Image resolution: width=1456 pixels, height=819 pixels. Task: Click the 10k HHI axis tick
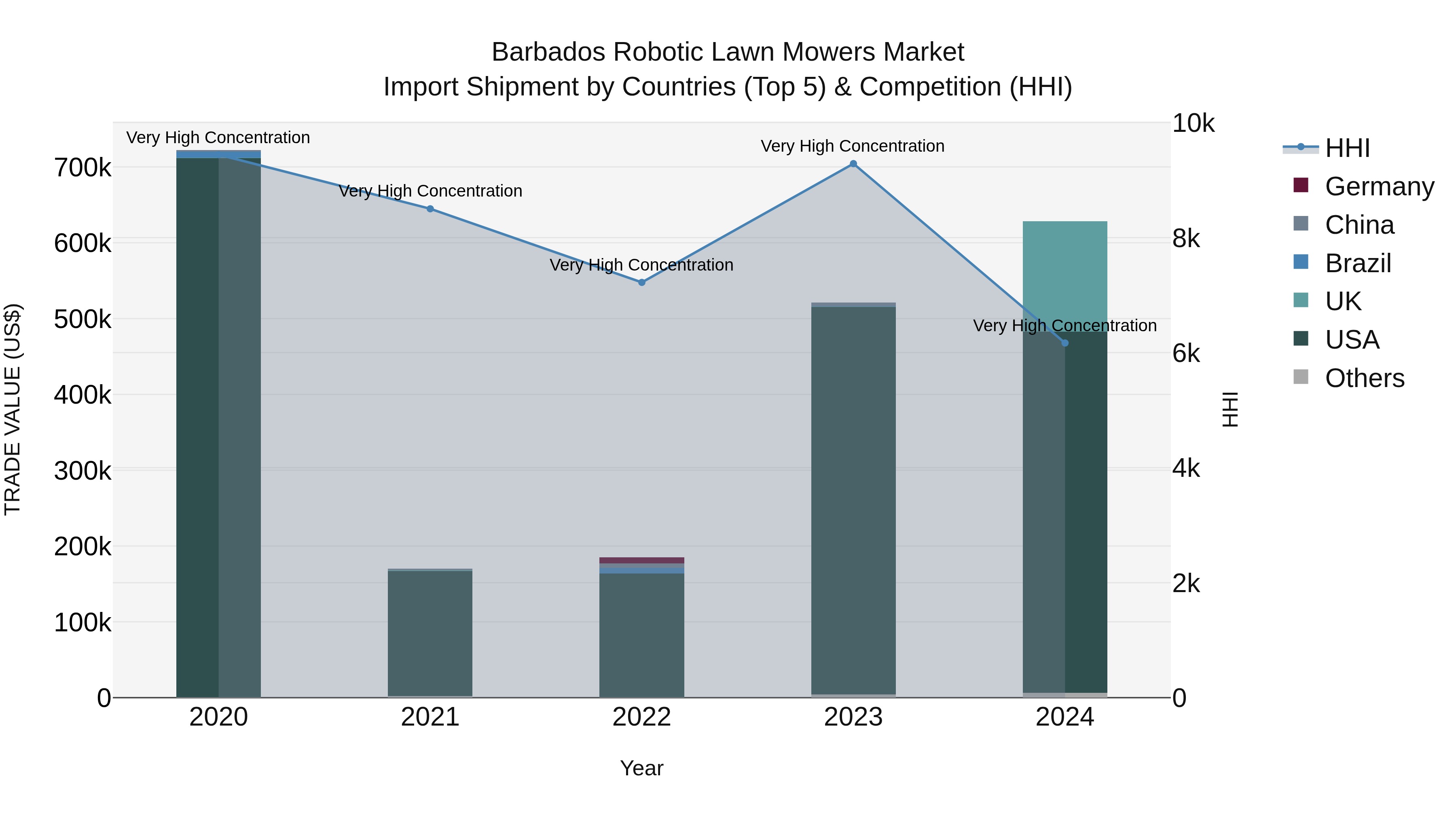click(x=1193, y=123)
